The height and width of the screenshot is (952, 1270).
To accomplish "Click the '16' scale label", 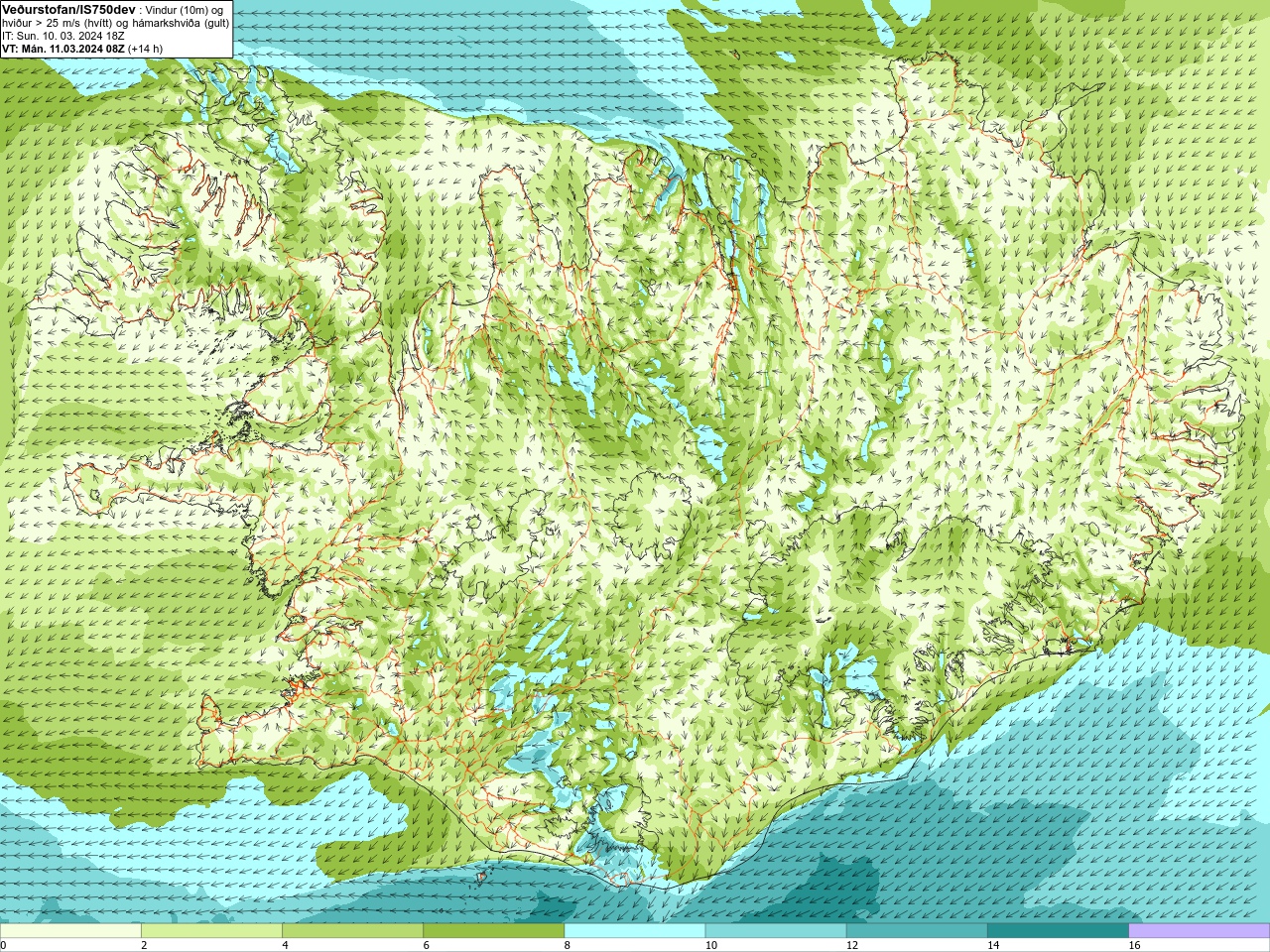I will coord(1135,945).
